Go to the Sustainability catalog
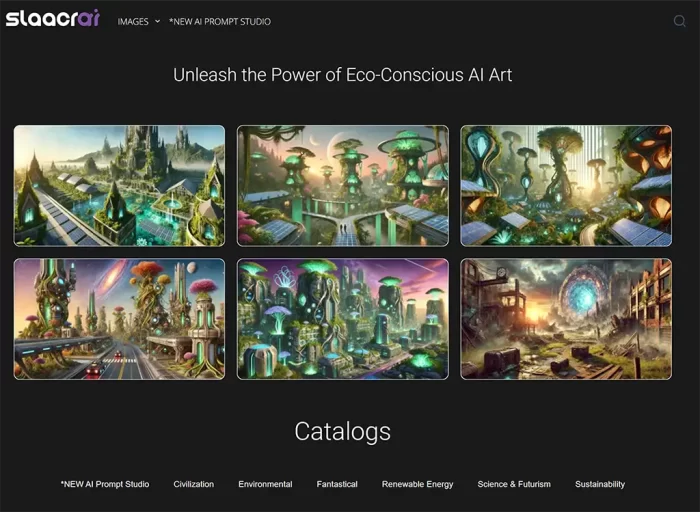Screen dimensions: 700x512 coord(600,484)
